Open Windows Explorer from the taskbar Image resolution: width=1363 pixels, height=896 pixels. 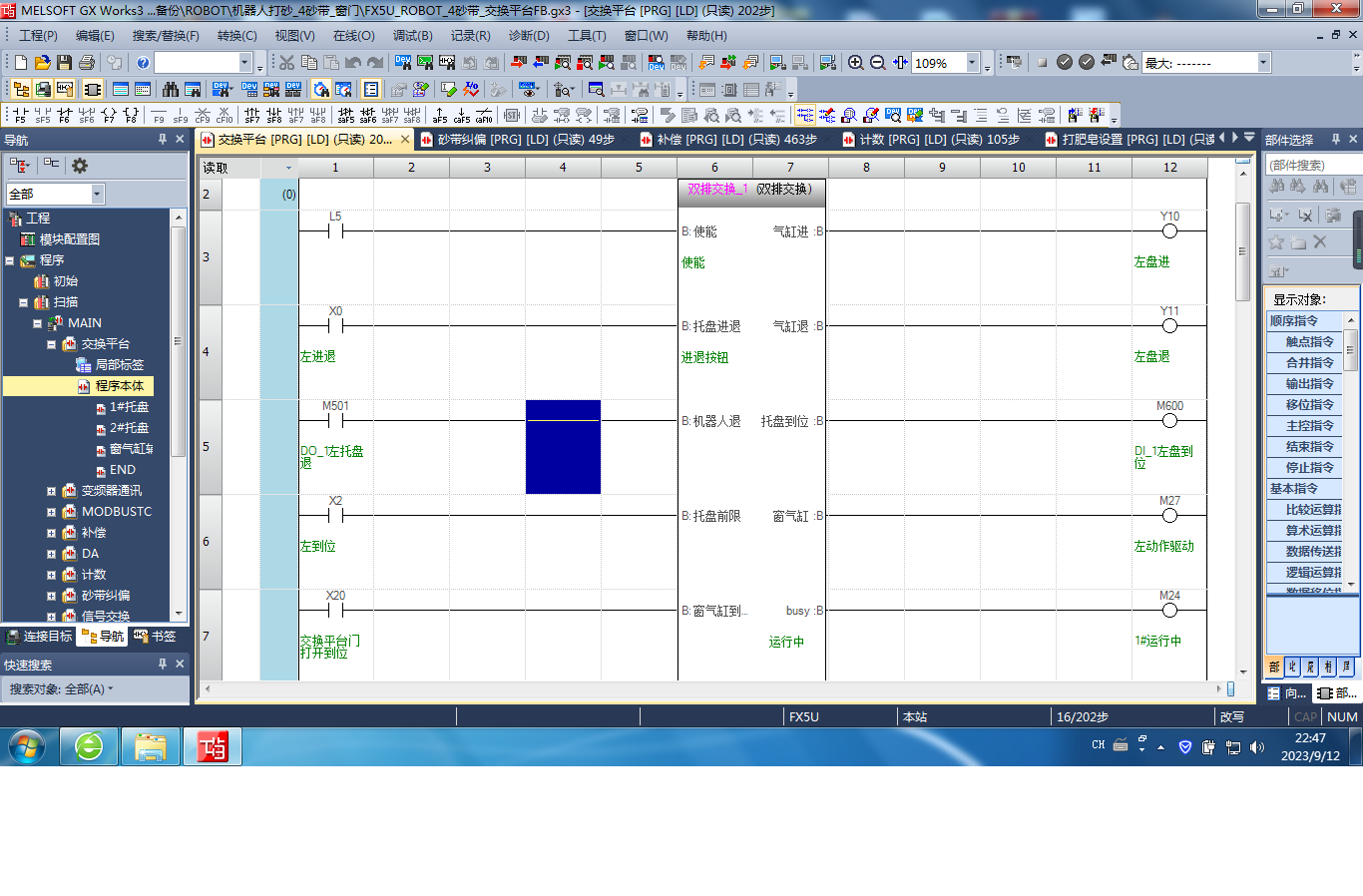151,746
